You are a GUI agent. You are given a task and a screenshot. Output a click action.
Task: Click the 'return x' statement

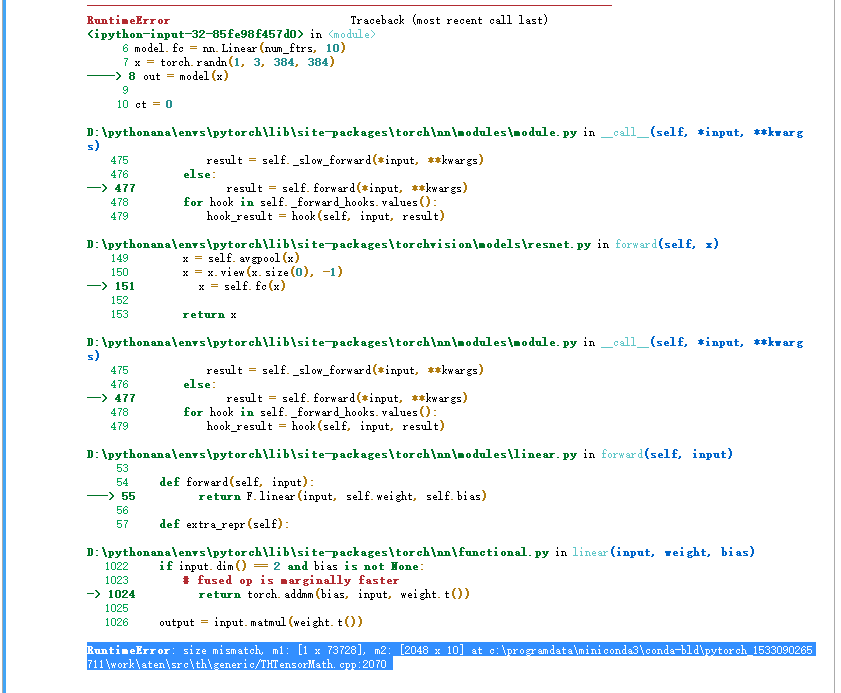209,314
